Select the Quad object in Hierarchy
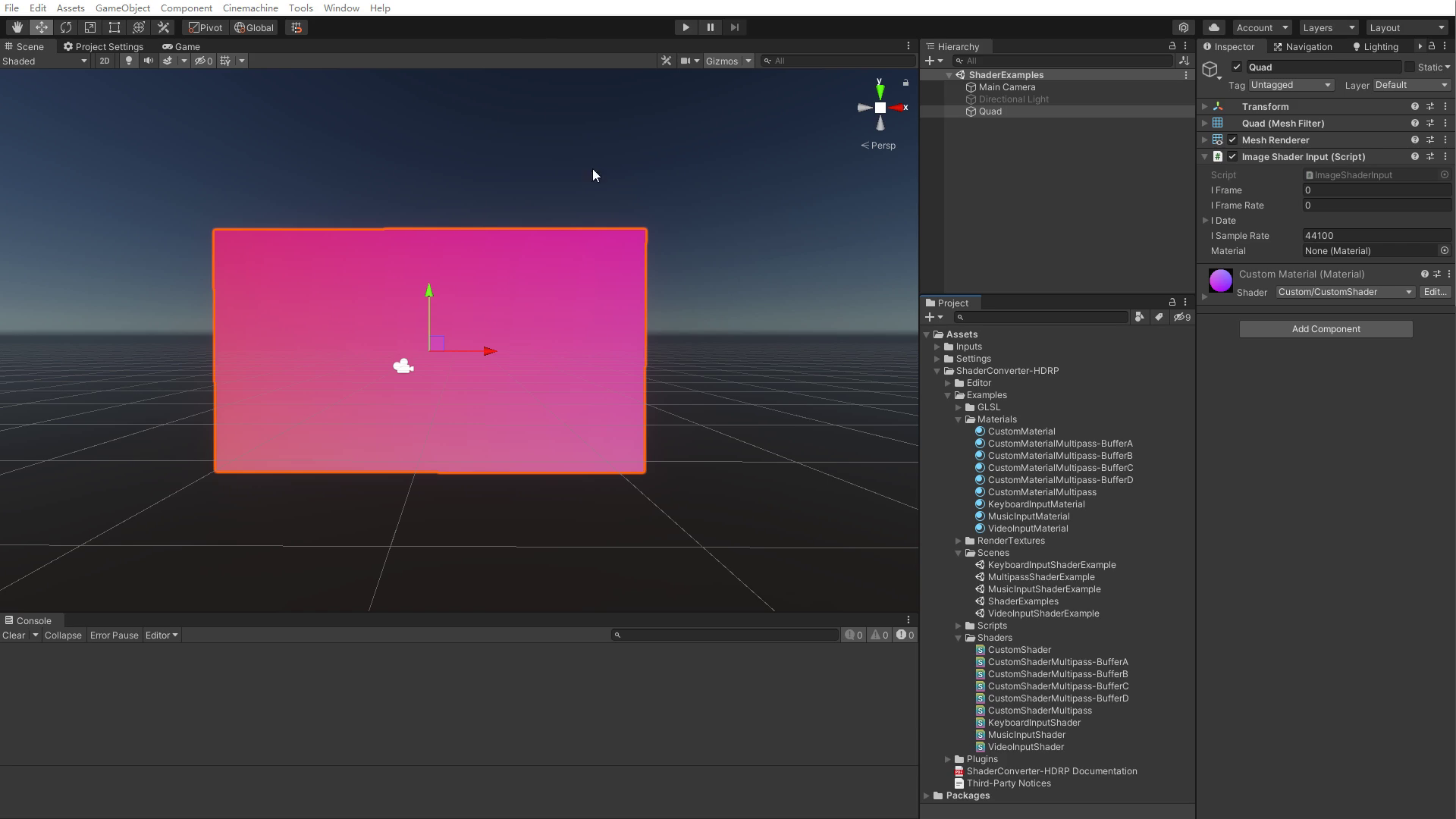Screen dimensions: 1456x819 (x=990, y=111)
